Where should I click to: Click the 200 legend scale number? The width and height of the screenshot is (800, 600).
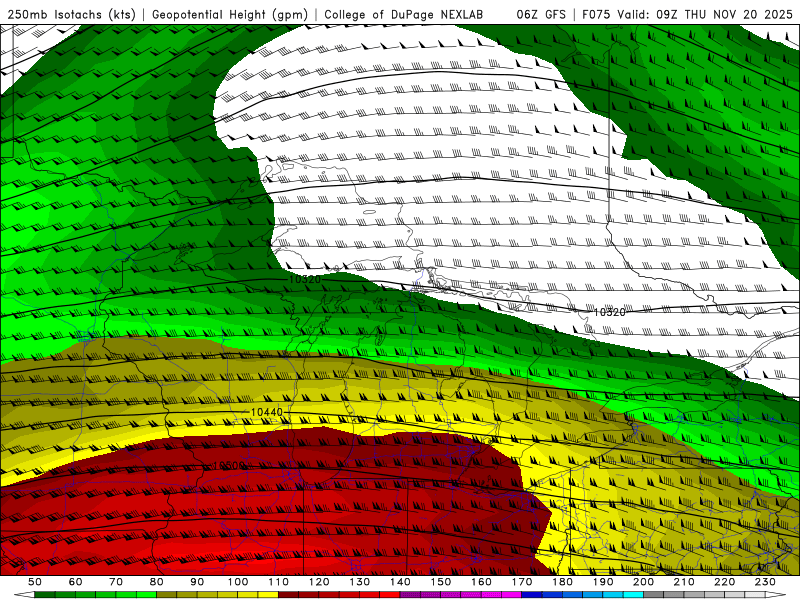643,582
